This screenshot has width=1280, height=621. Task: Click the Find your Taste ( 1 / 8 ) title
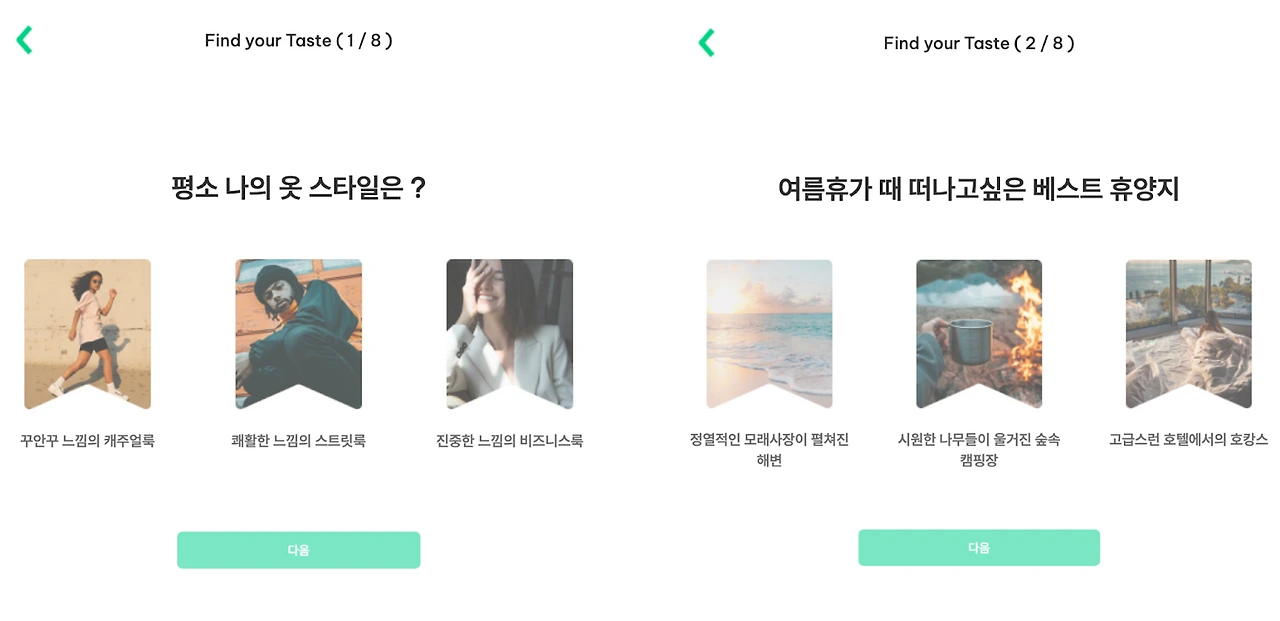[x=299, y=41]
